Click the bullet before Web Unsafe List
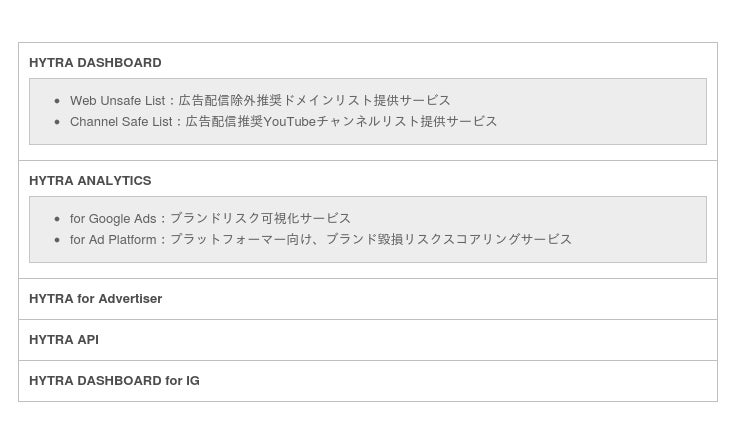 [x=57, y=101]
